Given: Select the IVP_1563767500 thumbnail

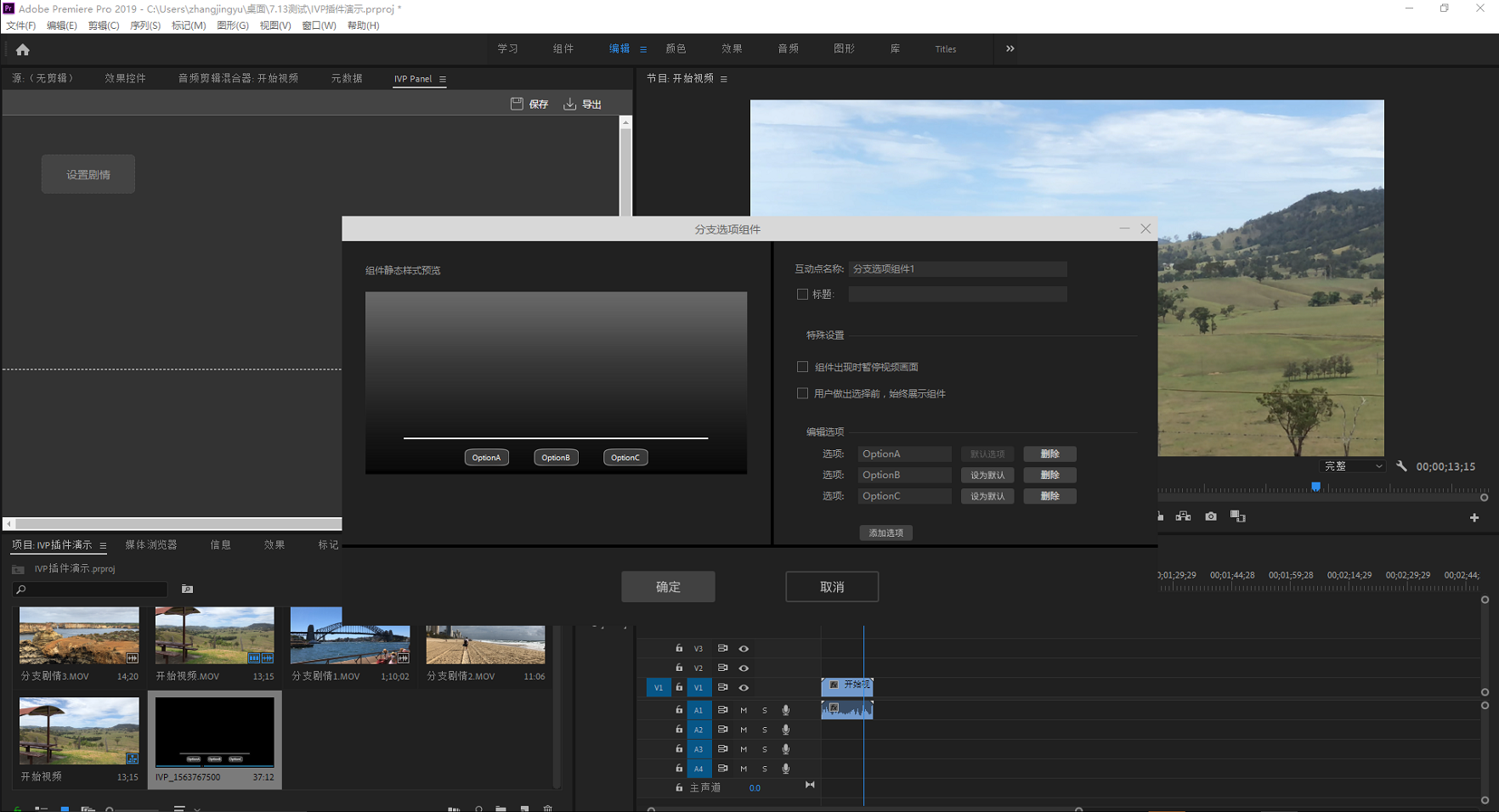Looking at the screenshot, I should click(215, 732).
